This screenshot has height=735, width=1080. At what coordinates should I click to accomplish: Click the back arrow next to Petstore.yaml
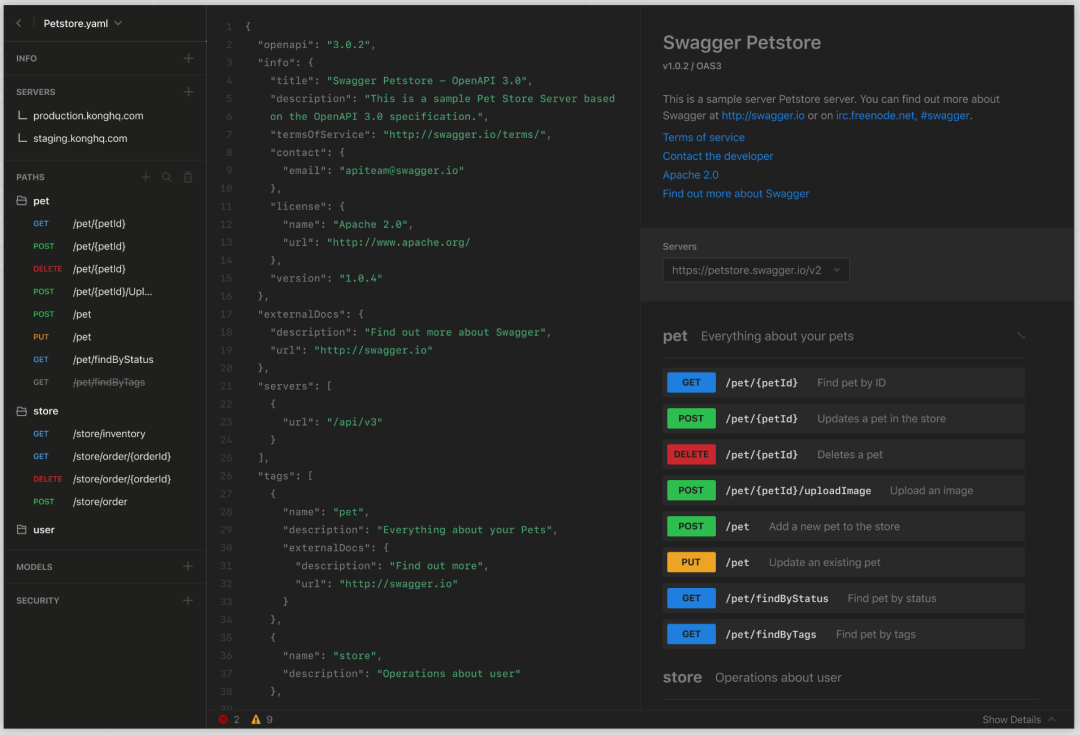pyautogui.click(x=18, y=23)
